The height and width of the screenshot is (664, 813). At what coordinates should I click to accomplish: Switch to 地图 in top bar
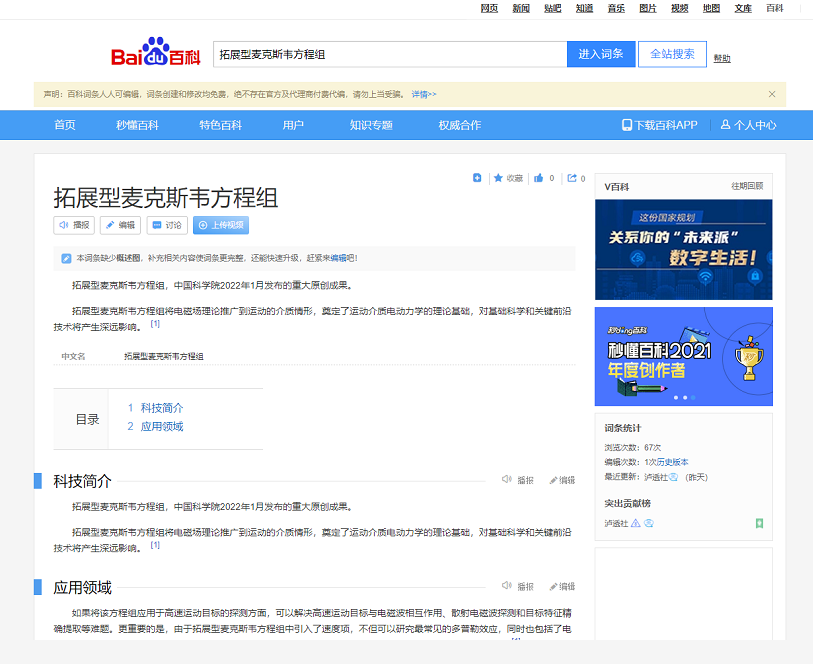pyautogui.click(x=711, y=8)
